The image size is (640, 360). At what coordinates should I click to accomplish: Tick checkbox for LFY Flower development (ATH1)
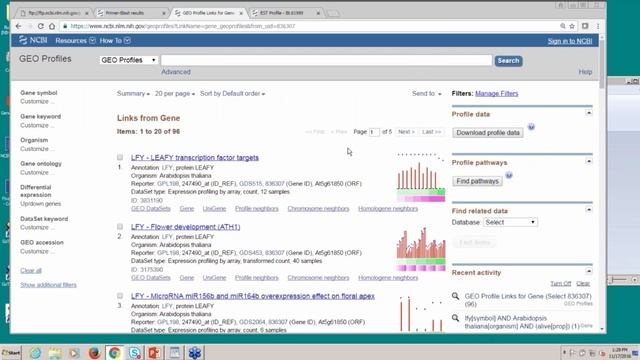coord(120,227)
